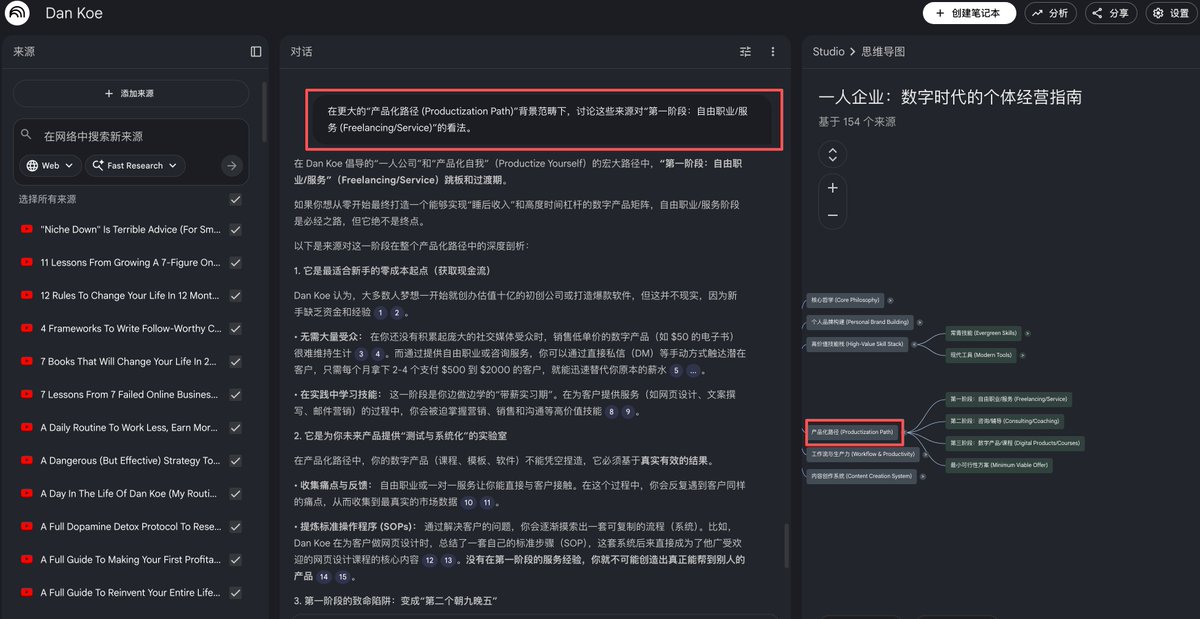Open citation 10 in the chat
The width and height of the screenshot is (1200, 619).
[x=468, y=502]
